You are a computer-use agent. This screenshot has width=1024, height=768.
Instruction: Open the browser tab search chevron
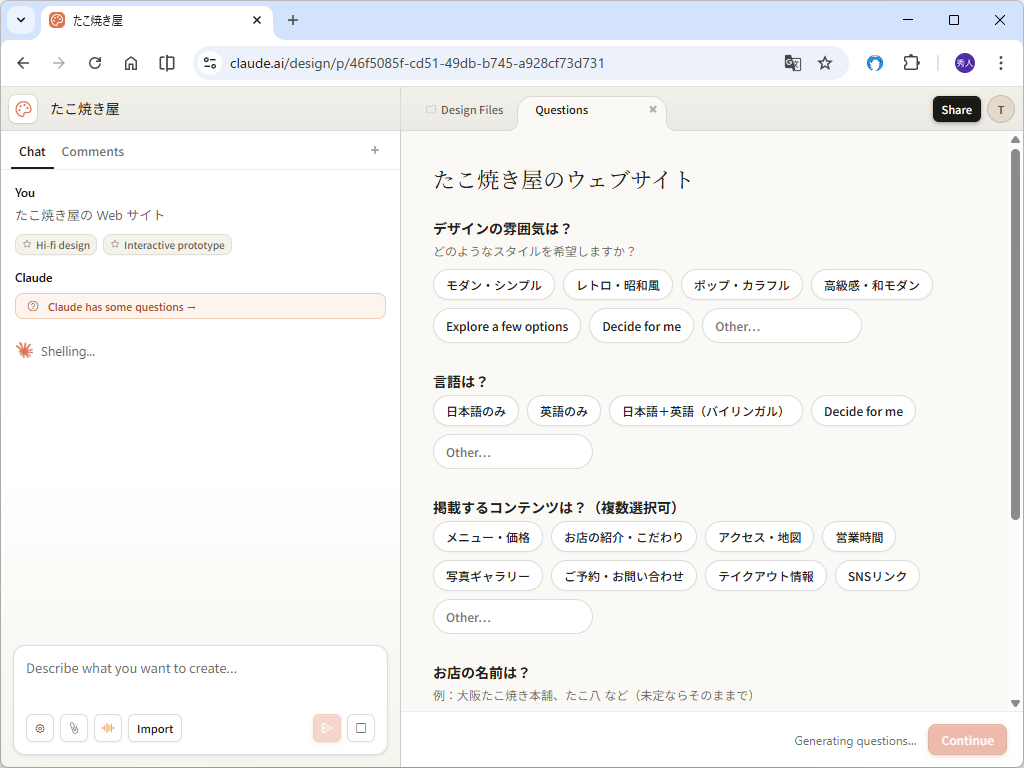(x=20, y=20)
